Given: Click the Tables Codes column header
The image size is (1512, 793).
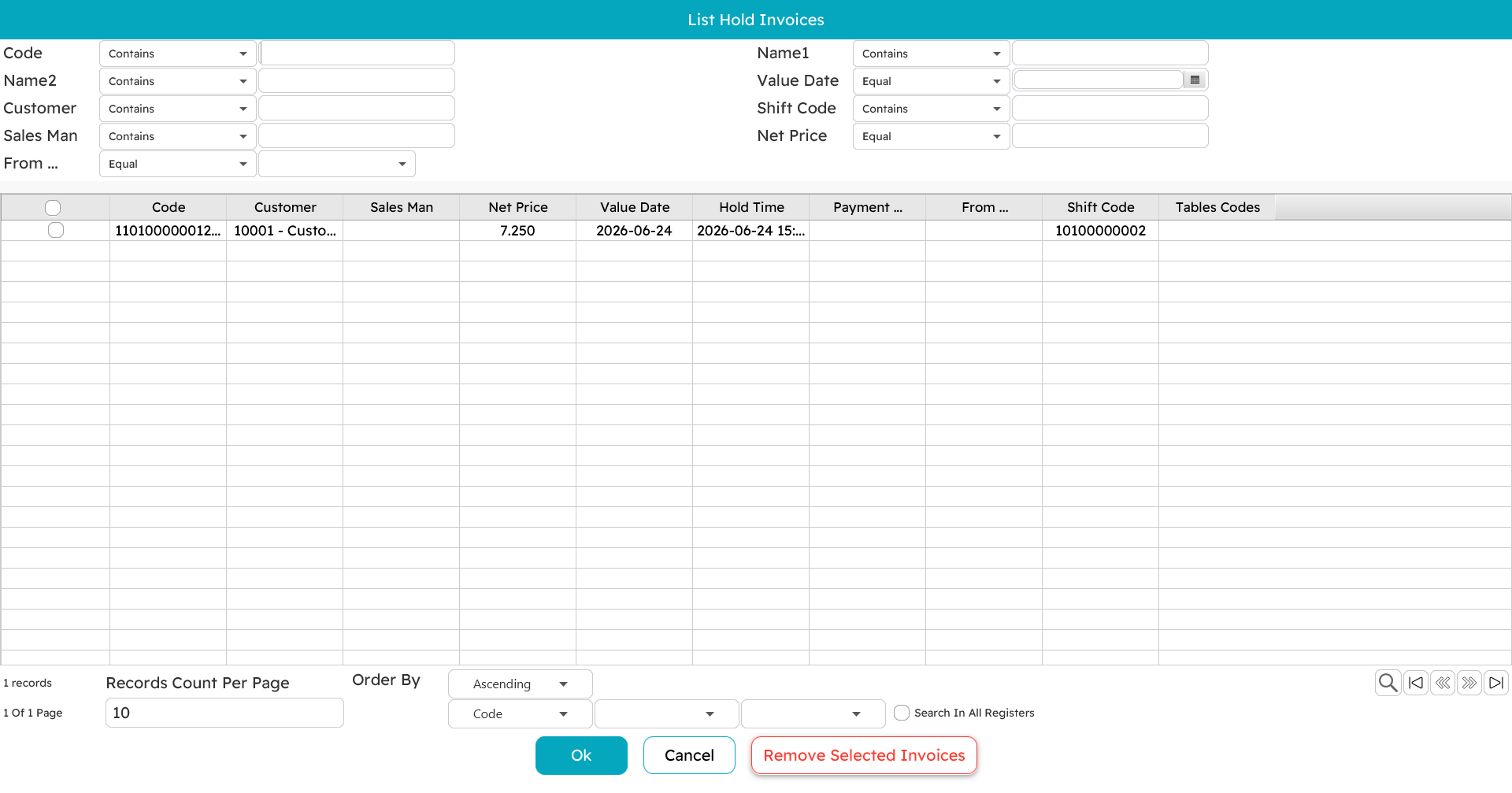Looking at the screenshot, I should point(1217,207).
